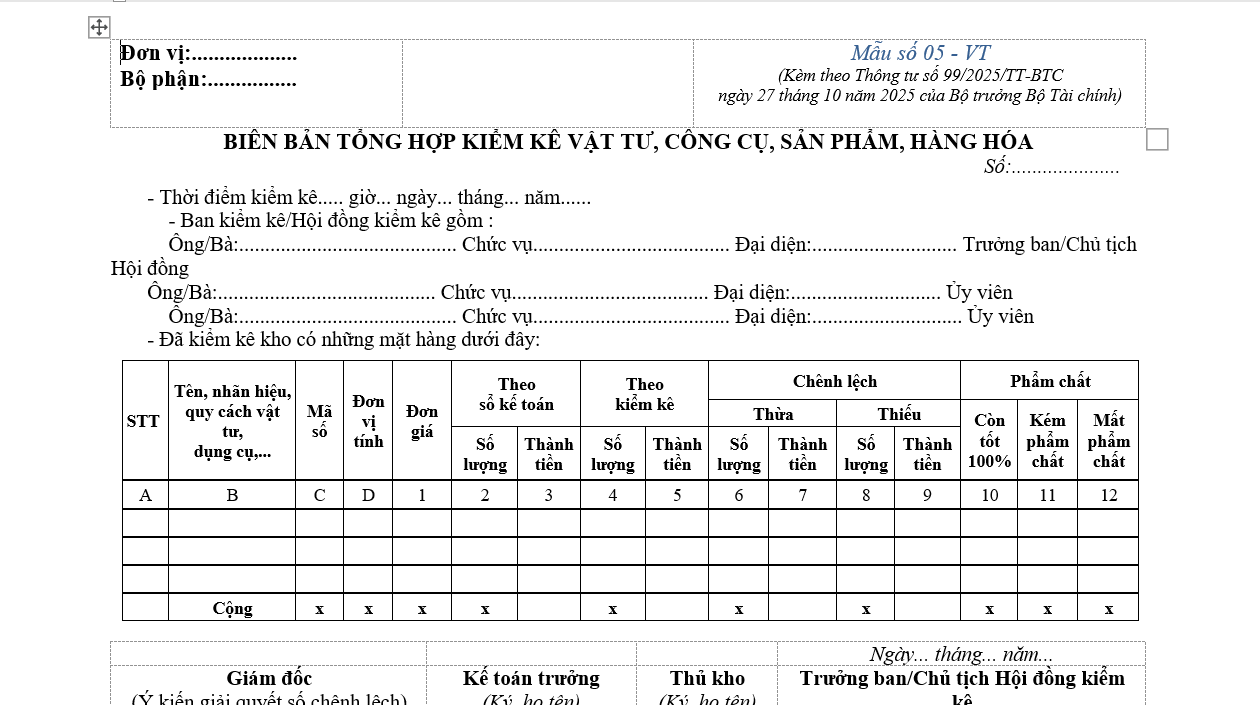Viewport: 1260px width, 705px height.
Task: Click the Kế toán trưởng signature cell
Action: pos(529,679)
